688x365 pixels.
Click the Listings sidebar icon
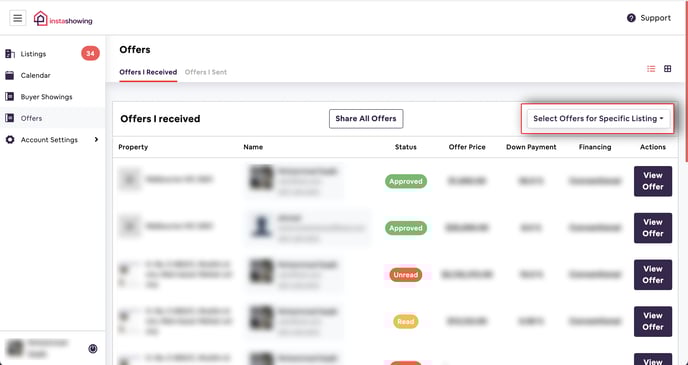[x=10, y=54]
